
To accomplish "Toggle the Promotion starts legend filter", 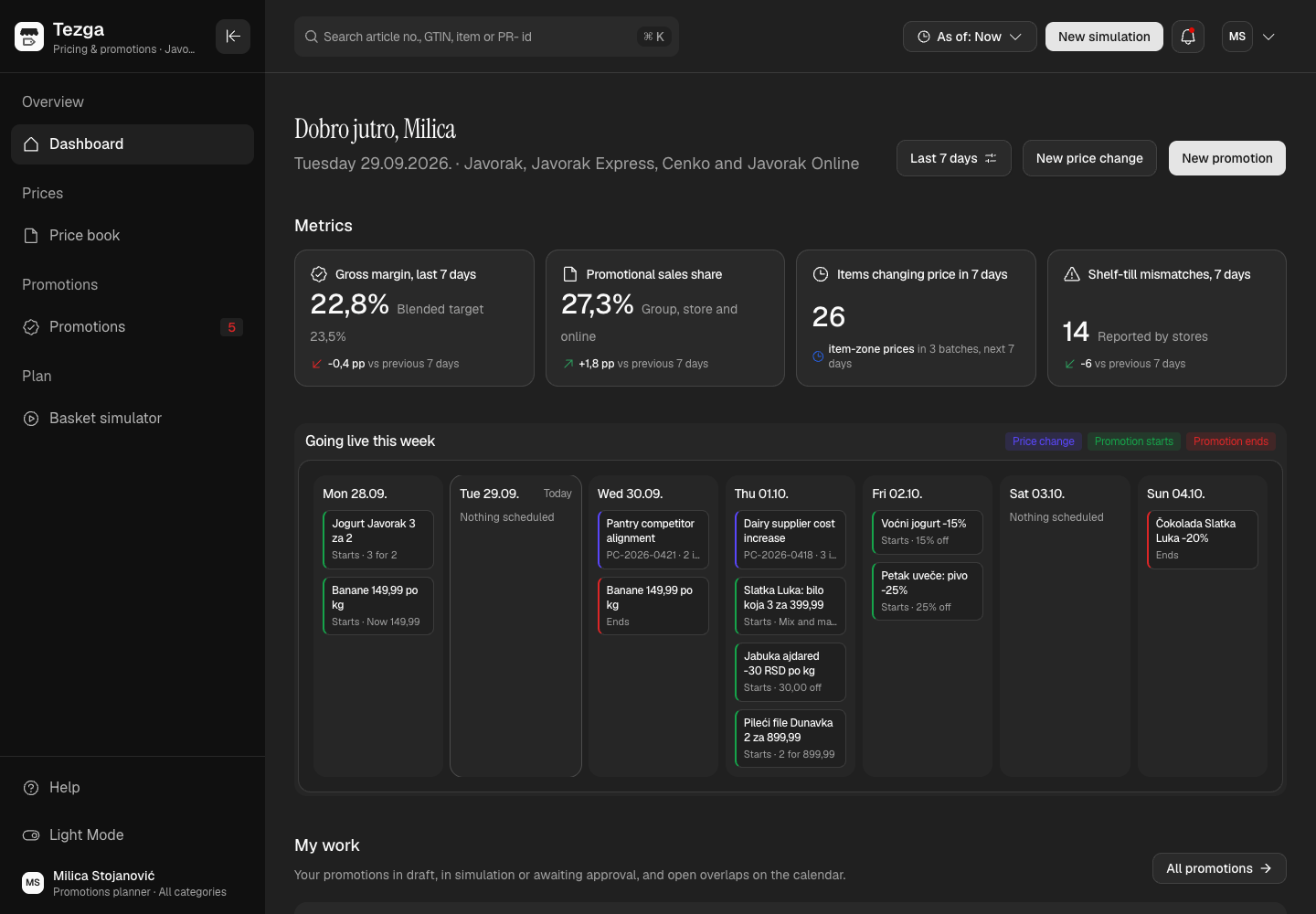I will pyautogui.click(x=1133, y=441).
